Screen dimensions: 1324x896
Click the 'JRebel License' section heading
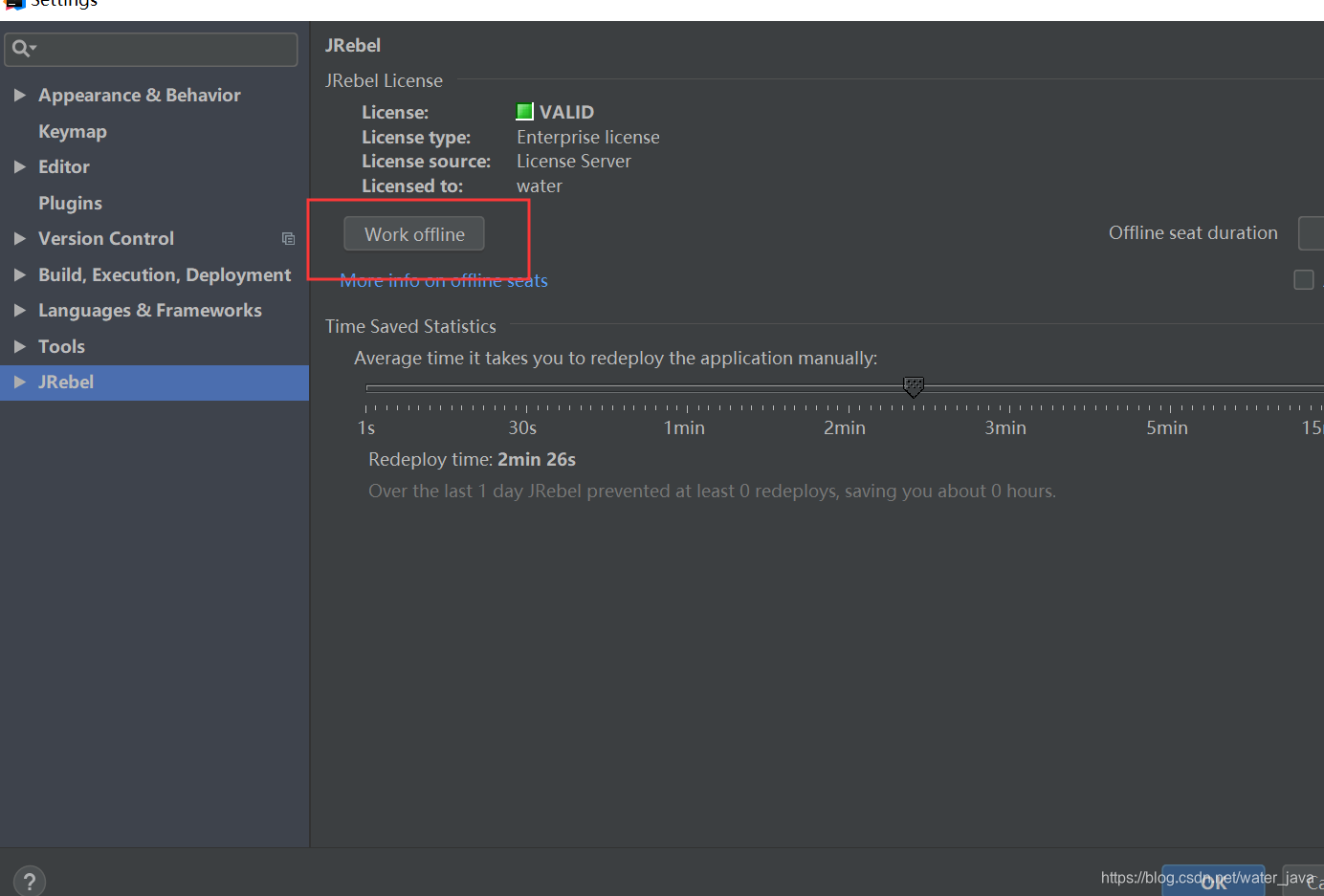[384, 80]
